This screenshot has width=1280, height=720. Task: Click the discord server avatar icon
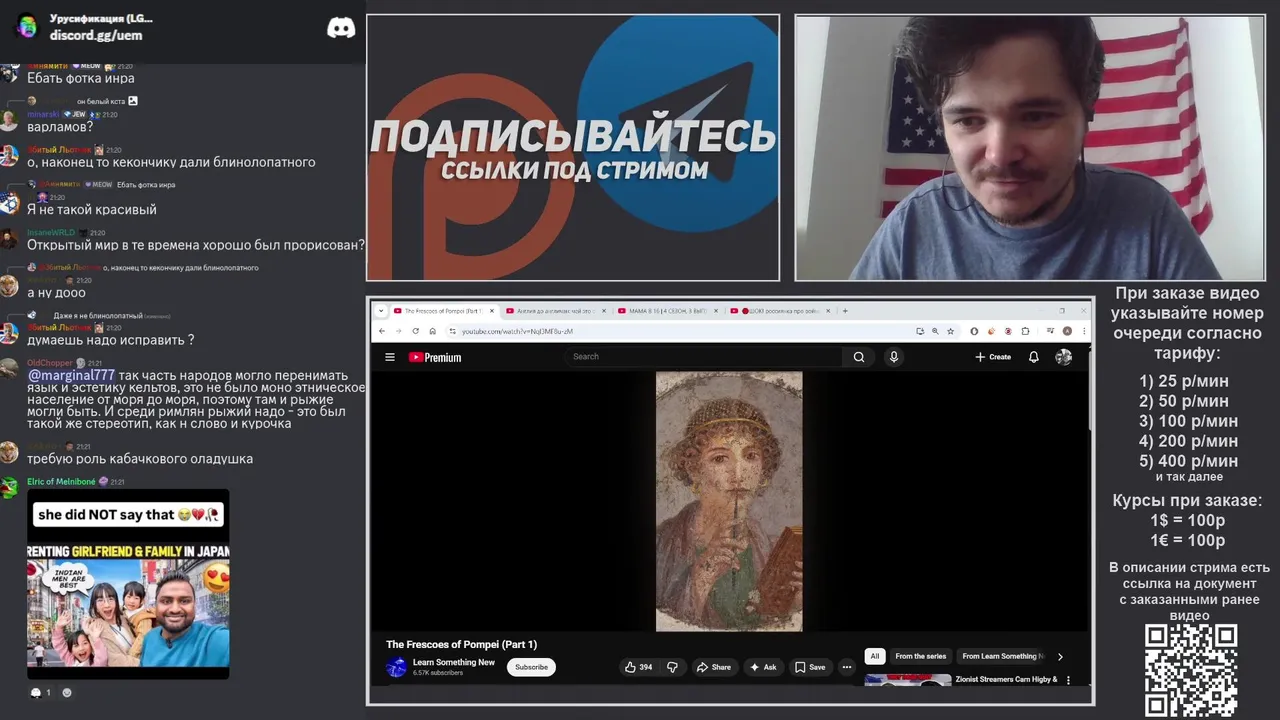coord(27,27)
